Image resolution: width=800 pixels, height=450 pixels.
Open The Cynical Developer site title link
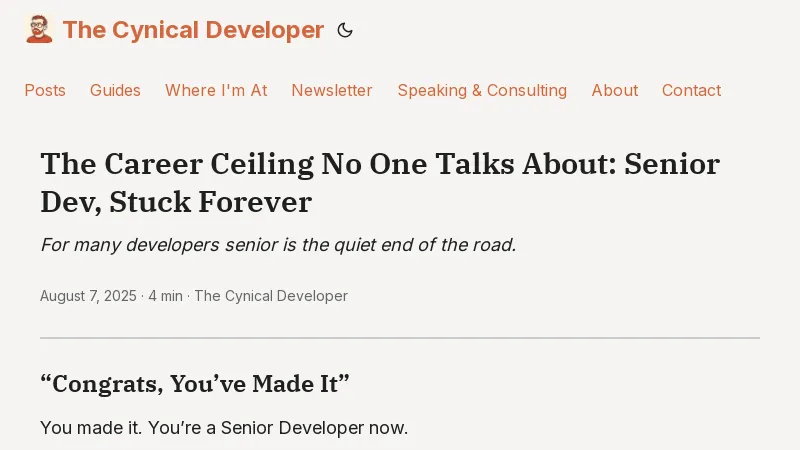click(x=193, y=30)
